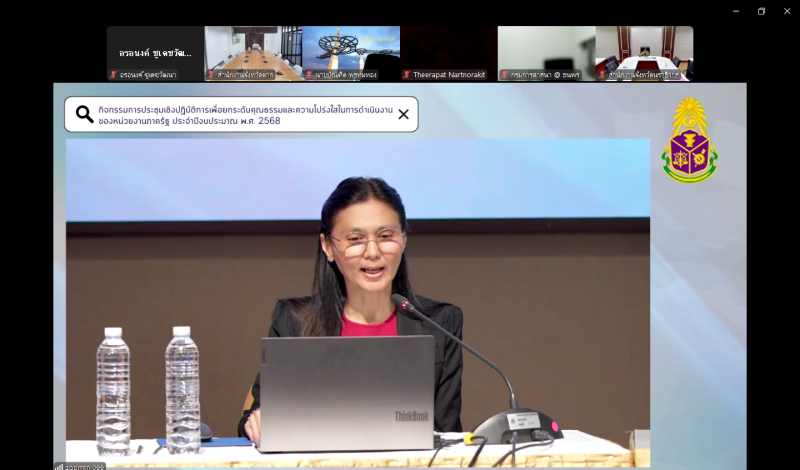Click the signal bars icon at bottom-left
This screenshot has height=470, width=800.
pos(59,466)
